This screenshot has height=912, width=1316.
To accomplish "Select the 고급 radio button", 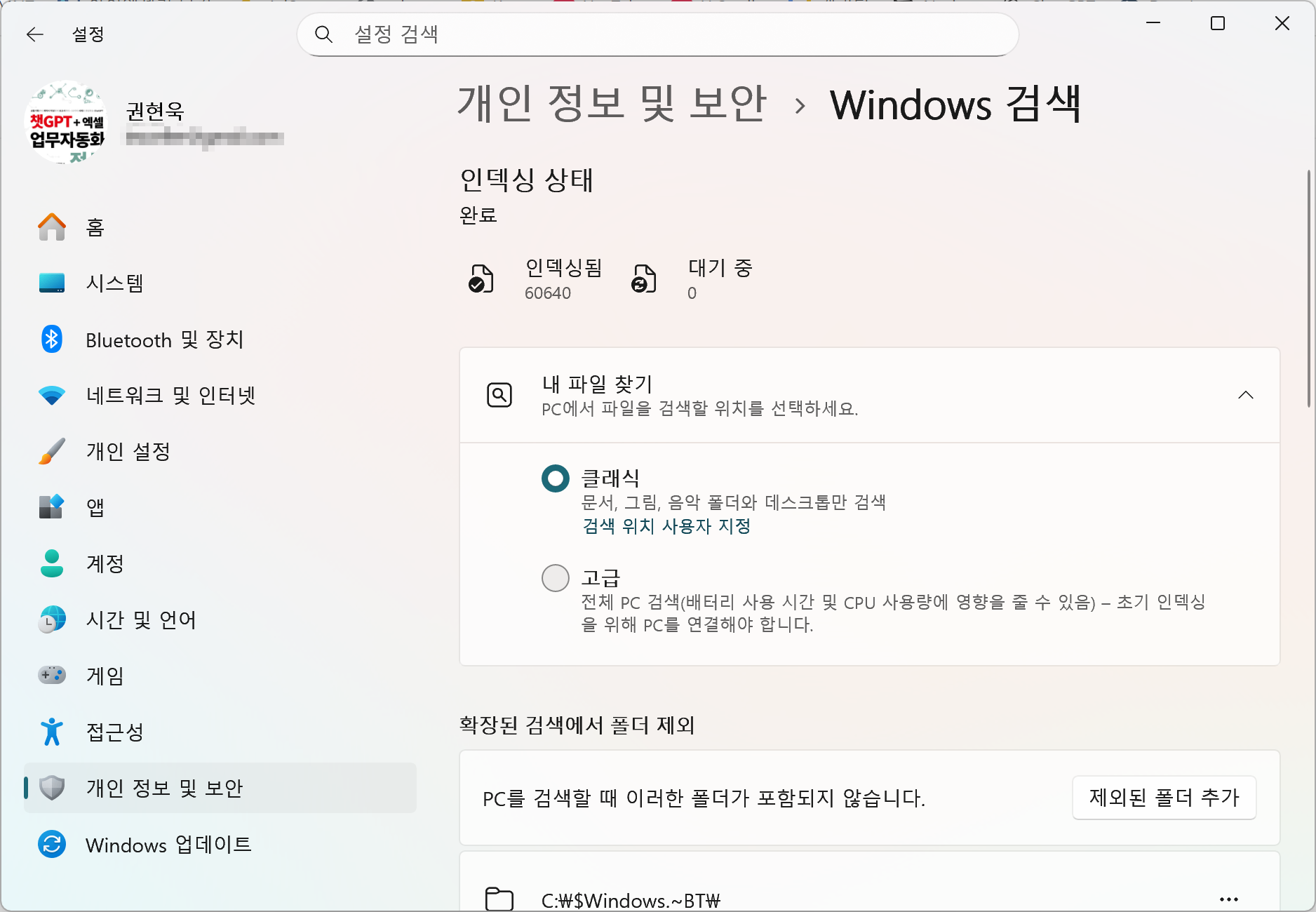I will (556, 578).
